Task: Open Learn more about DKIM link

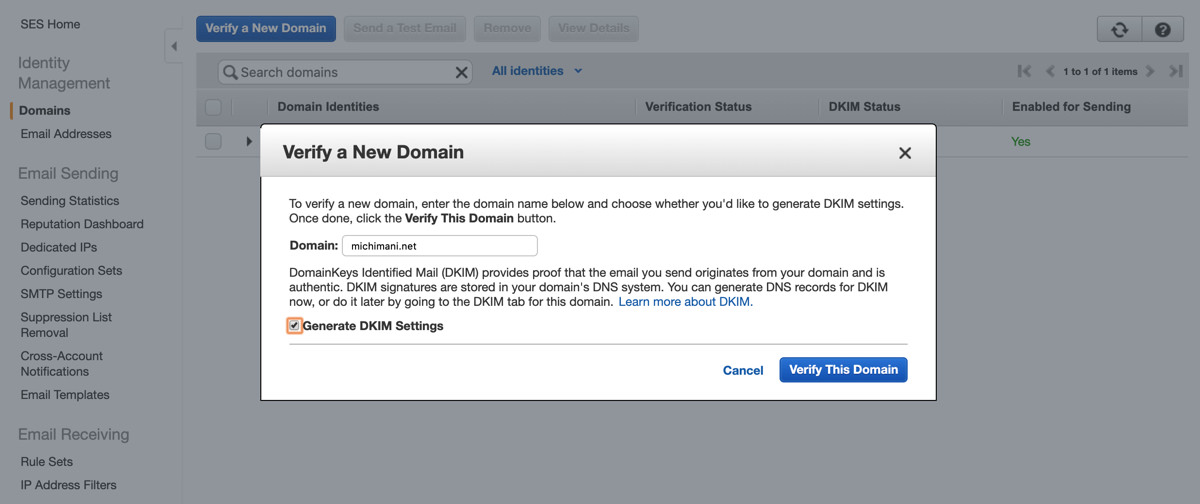Action: (685, 301)
